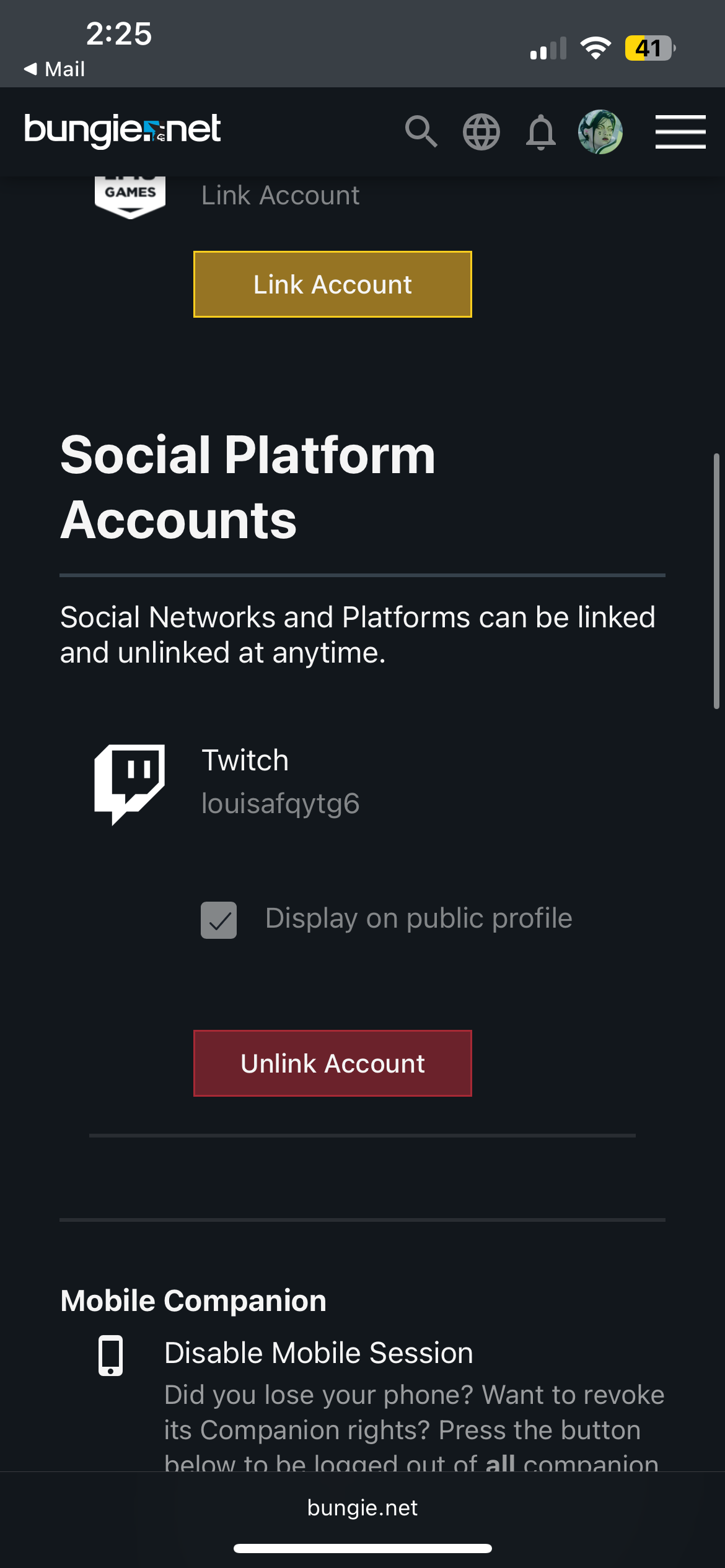
Task: Tap the profile avatar picture
Action: click(x=600, y=132)
